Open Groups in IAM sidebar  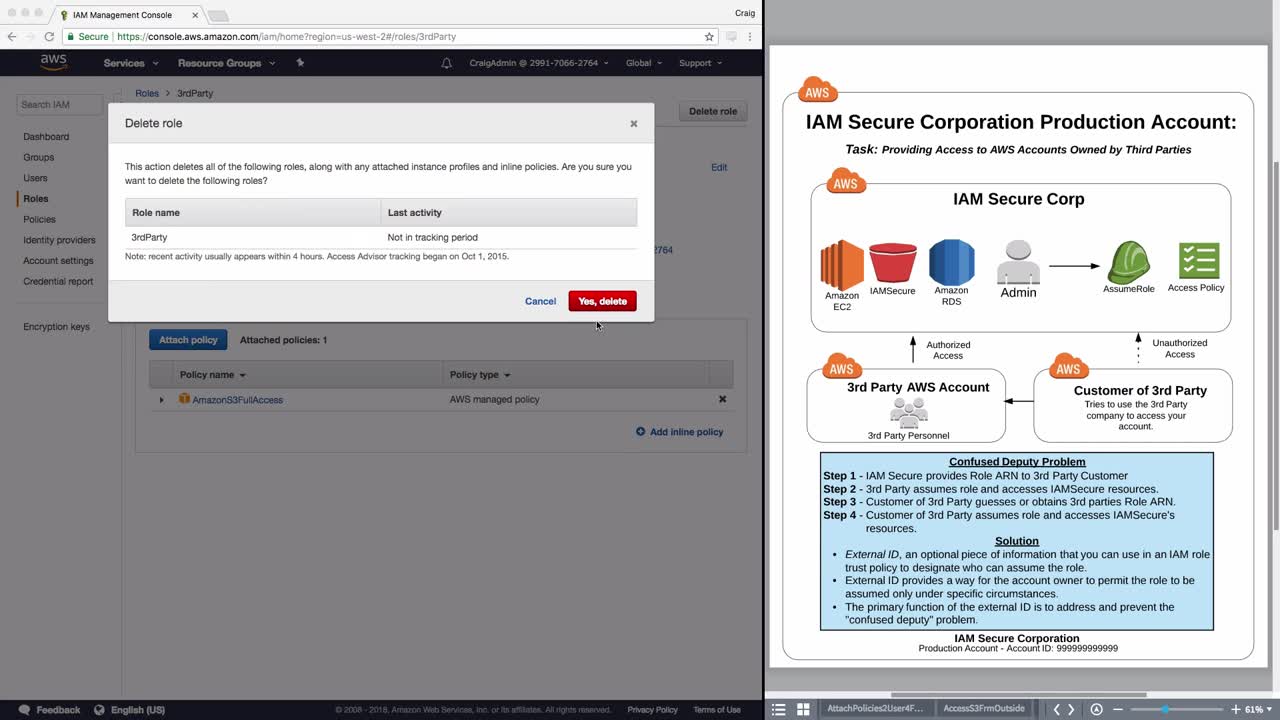39,158
